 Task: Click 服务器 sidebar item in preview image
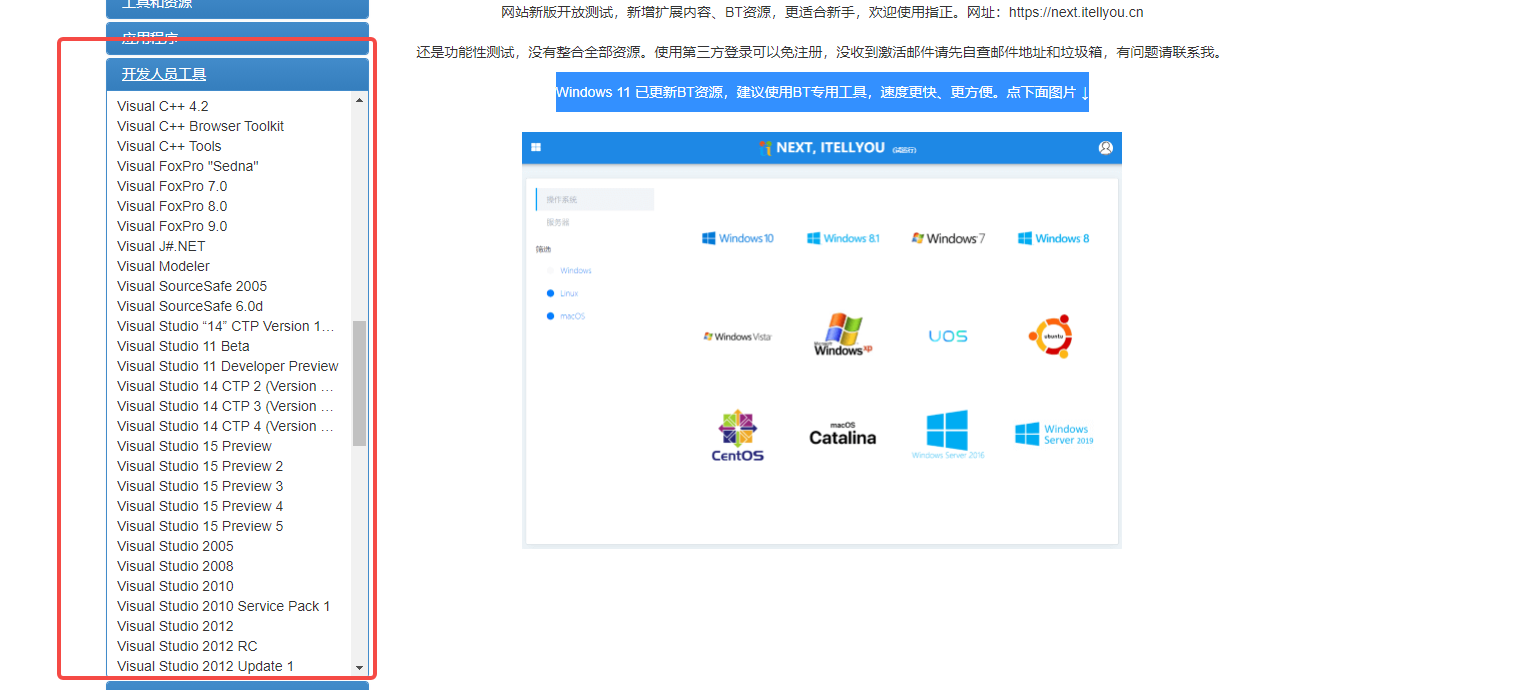[x=557, y=222]
